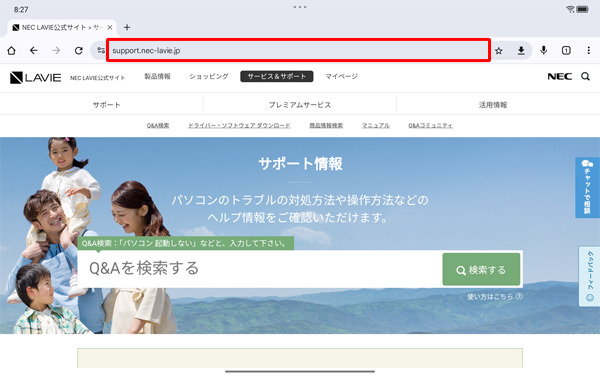Open the マニュアル link
Viewport: 600px width, 375px height.
click(x=375, y=126)
